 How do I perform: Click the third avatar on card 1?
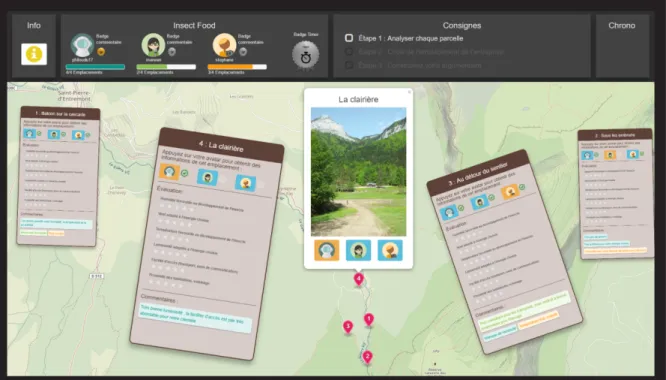point(78,135)
